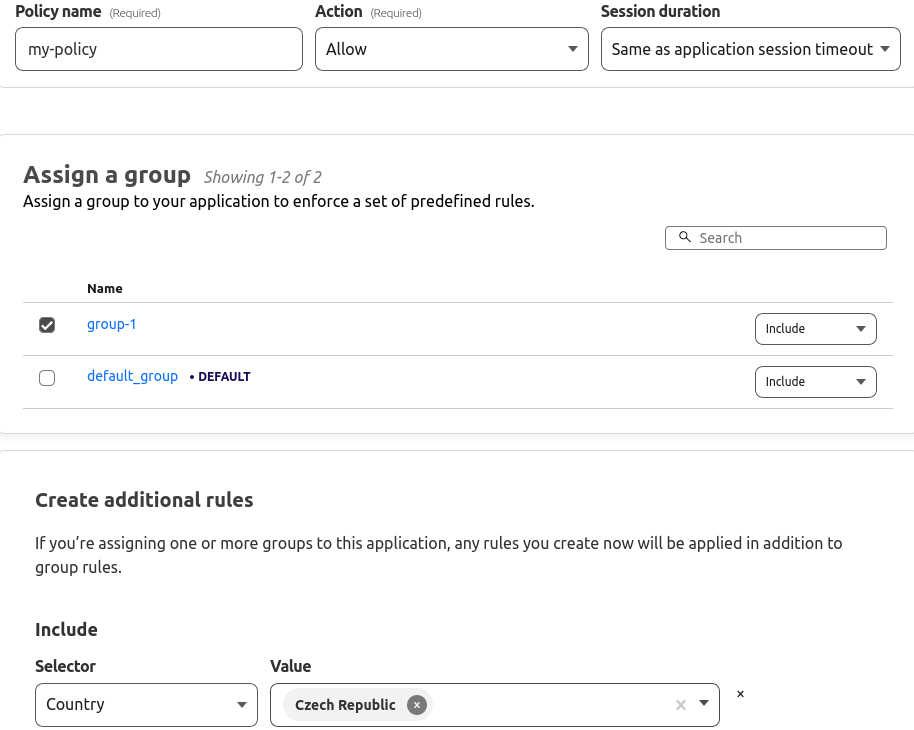This screenshot has width=914, height=730.
Task: Click the Name column header
Action: tap(105, 288)
